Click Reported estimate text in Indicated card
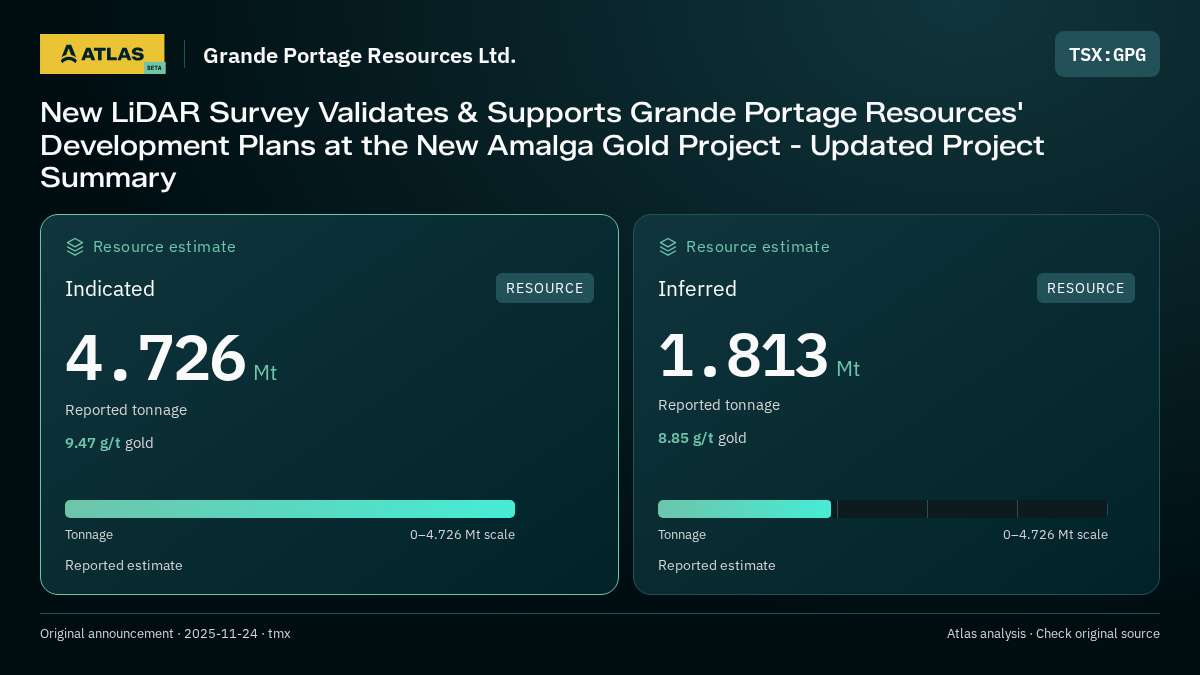Image resolution: width=1200 pixels, height=675 pixels. click(x=124, y=566)
